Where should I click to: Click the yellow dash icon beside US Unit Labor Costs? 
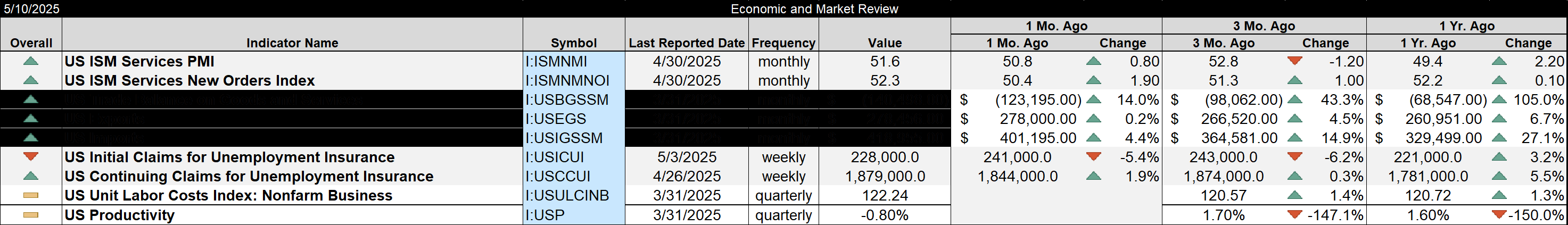click(x=30, y=195)
